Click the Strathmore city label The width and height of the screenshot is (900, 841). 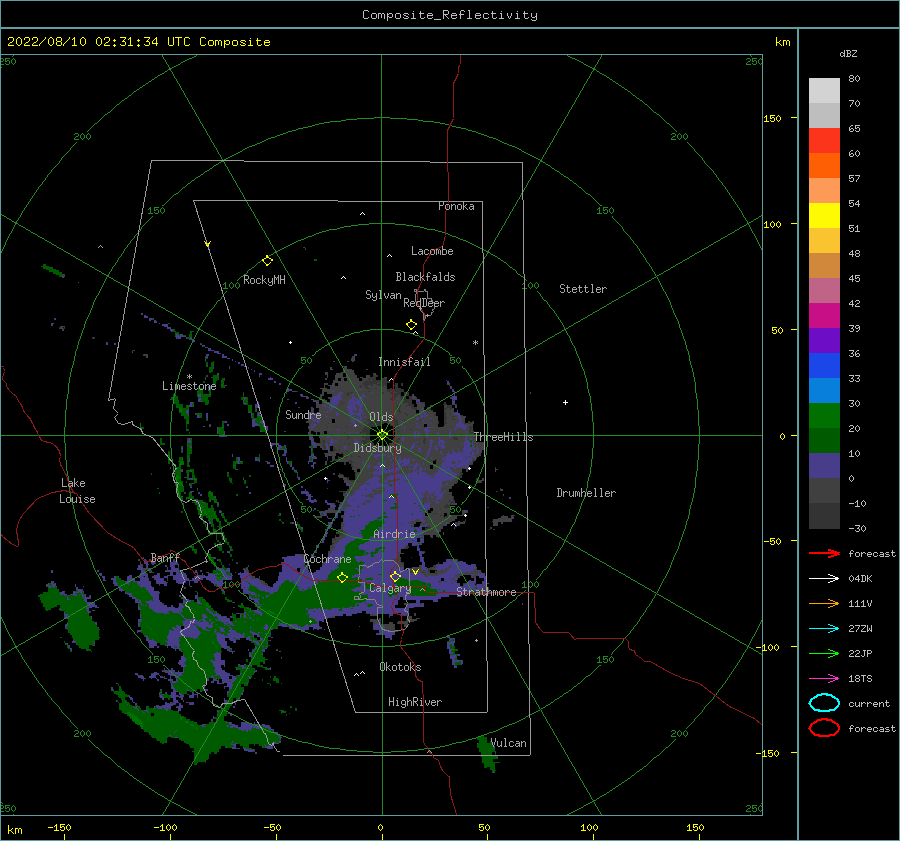pyautogui.click(x=487, y=592)
